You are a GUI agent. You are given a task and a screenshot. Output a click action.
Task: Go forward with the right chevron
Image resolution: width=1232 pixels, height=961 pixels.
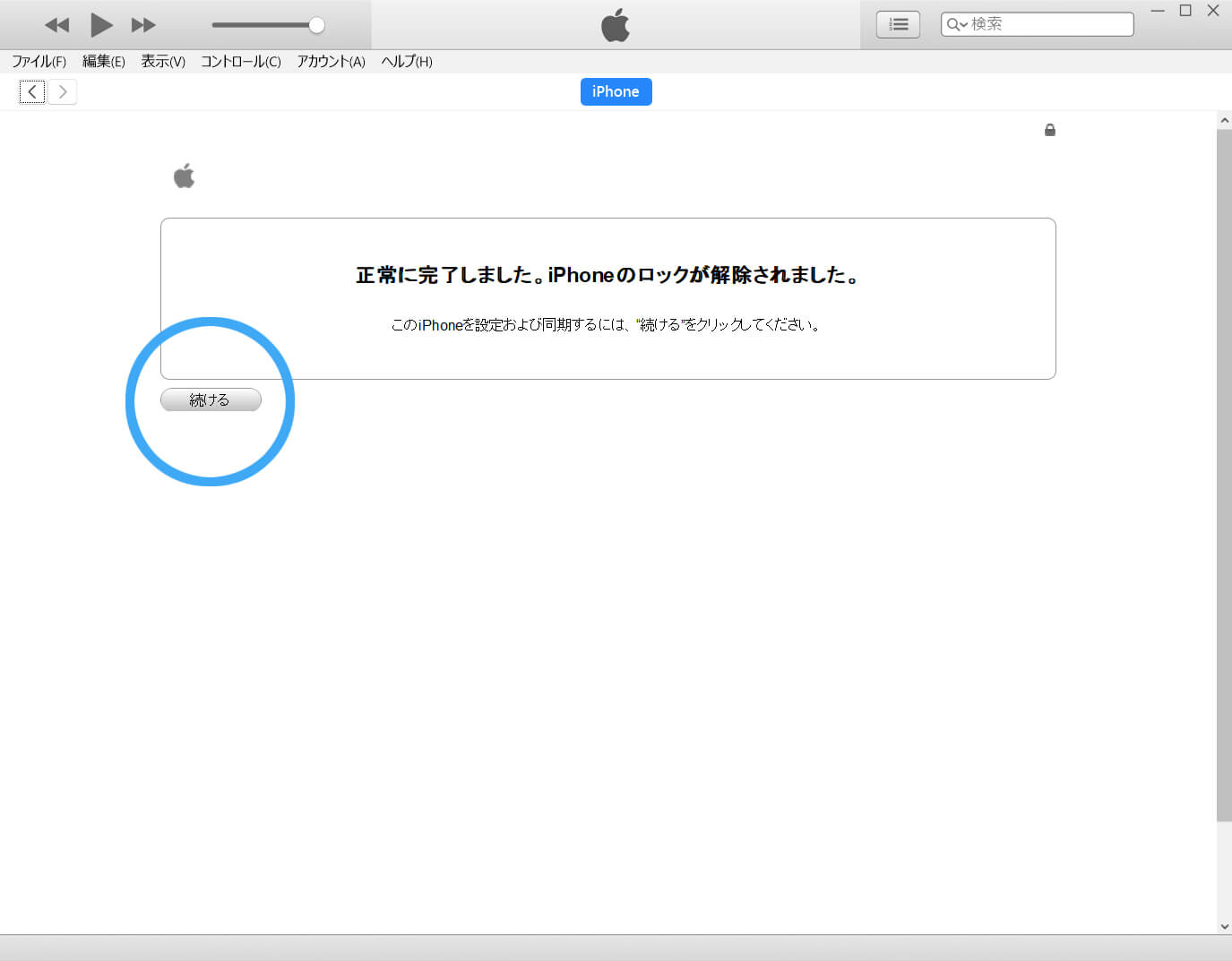62,91
